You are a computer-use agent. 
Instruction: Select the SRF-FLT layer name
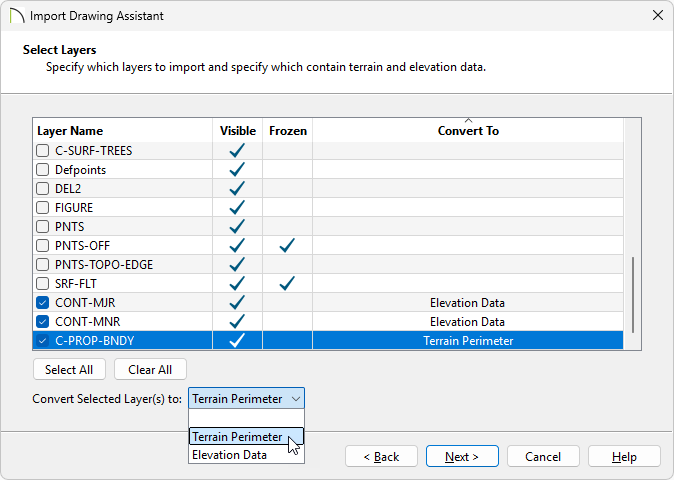tap(76, 284)
